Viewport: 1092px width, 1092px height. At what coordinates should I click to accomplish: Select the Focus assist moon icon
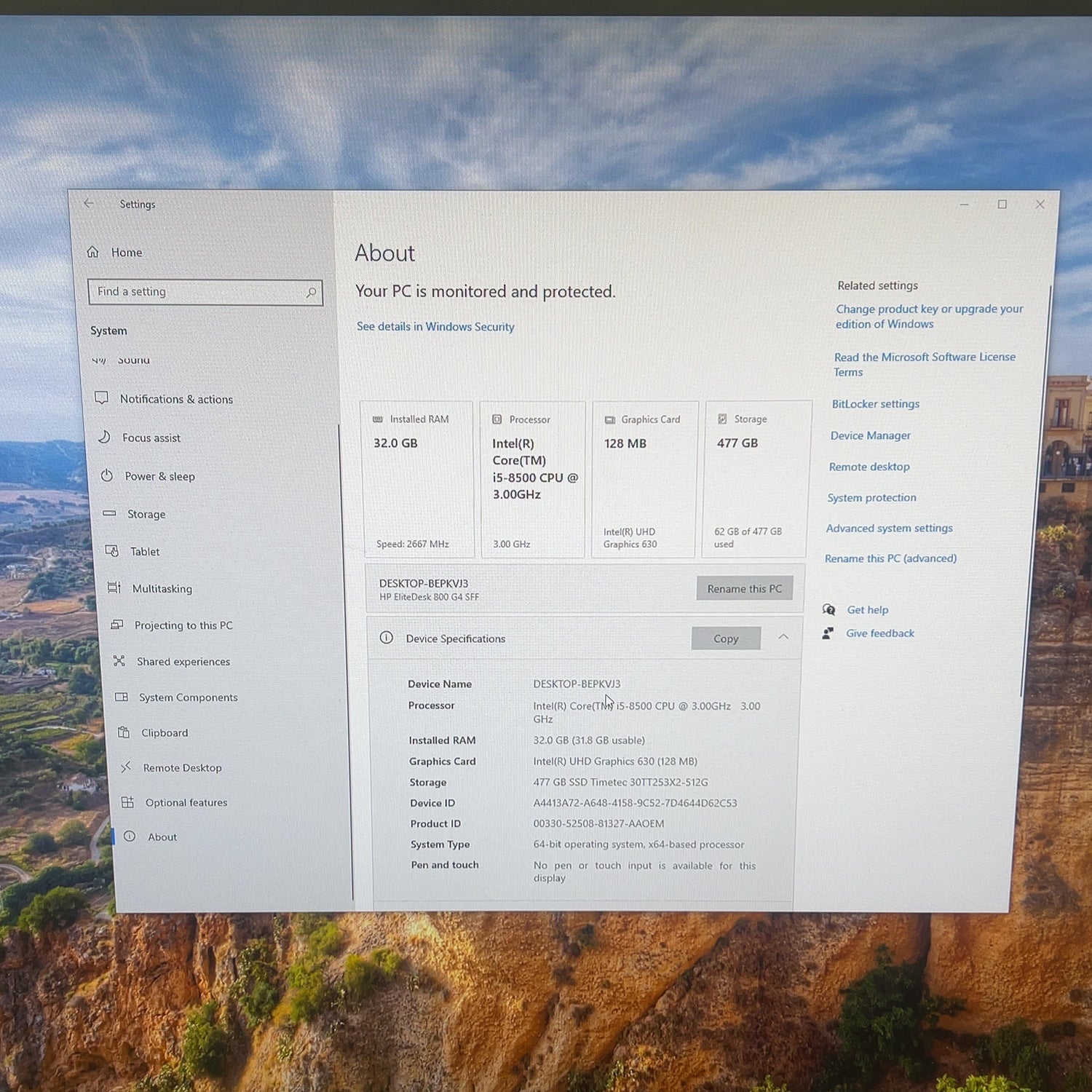click(x=104, y=437)
